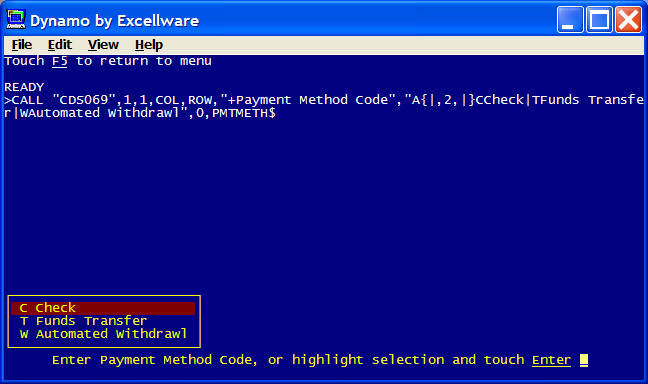
Task: Click the underlined F5 key label
Action: [60, 61]
